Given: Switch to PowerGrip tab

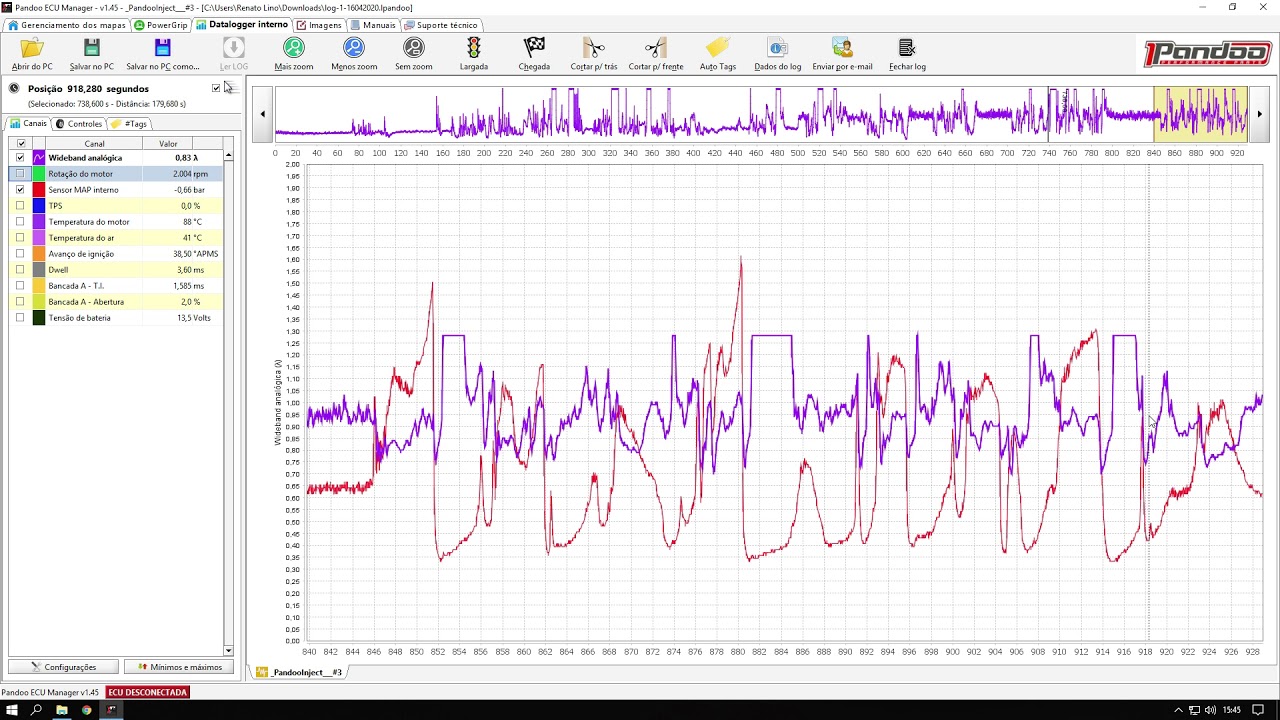Looking at the screenshot, I should 161,25.
